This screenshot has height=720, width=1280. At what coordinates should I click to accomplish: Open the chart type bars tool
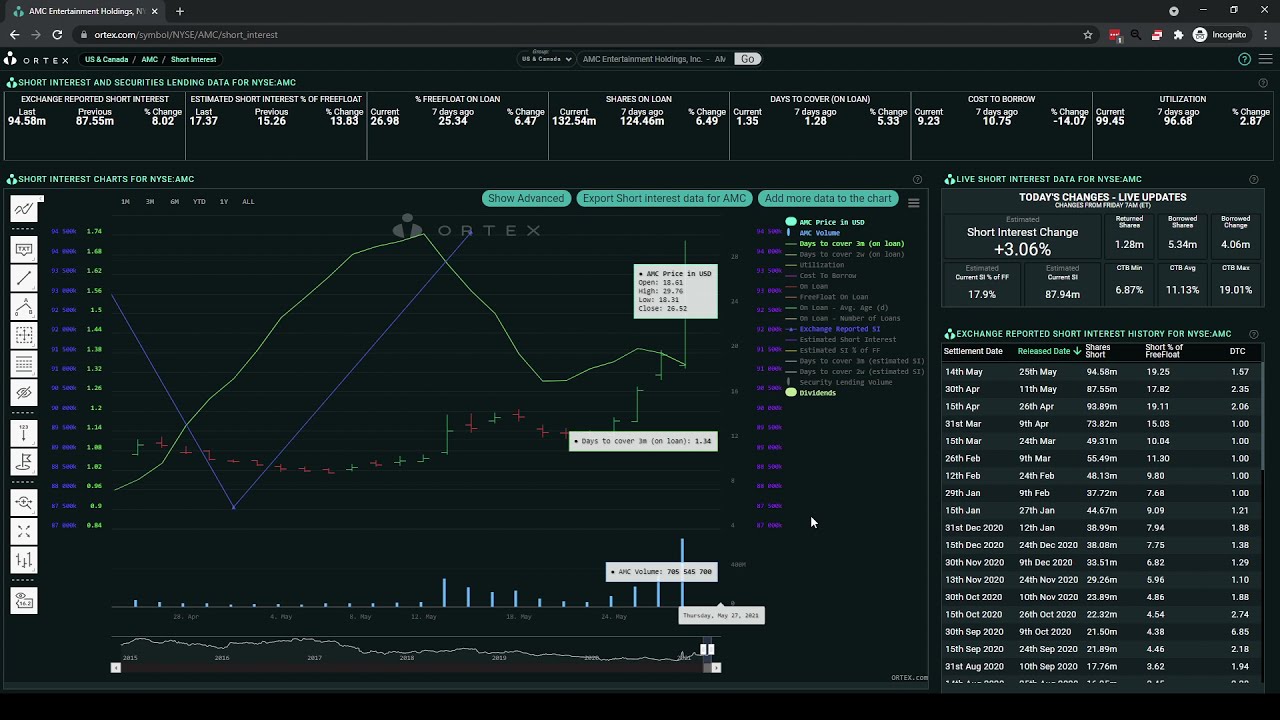pyautogui.click(x=24, y=560)
